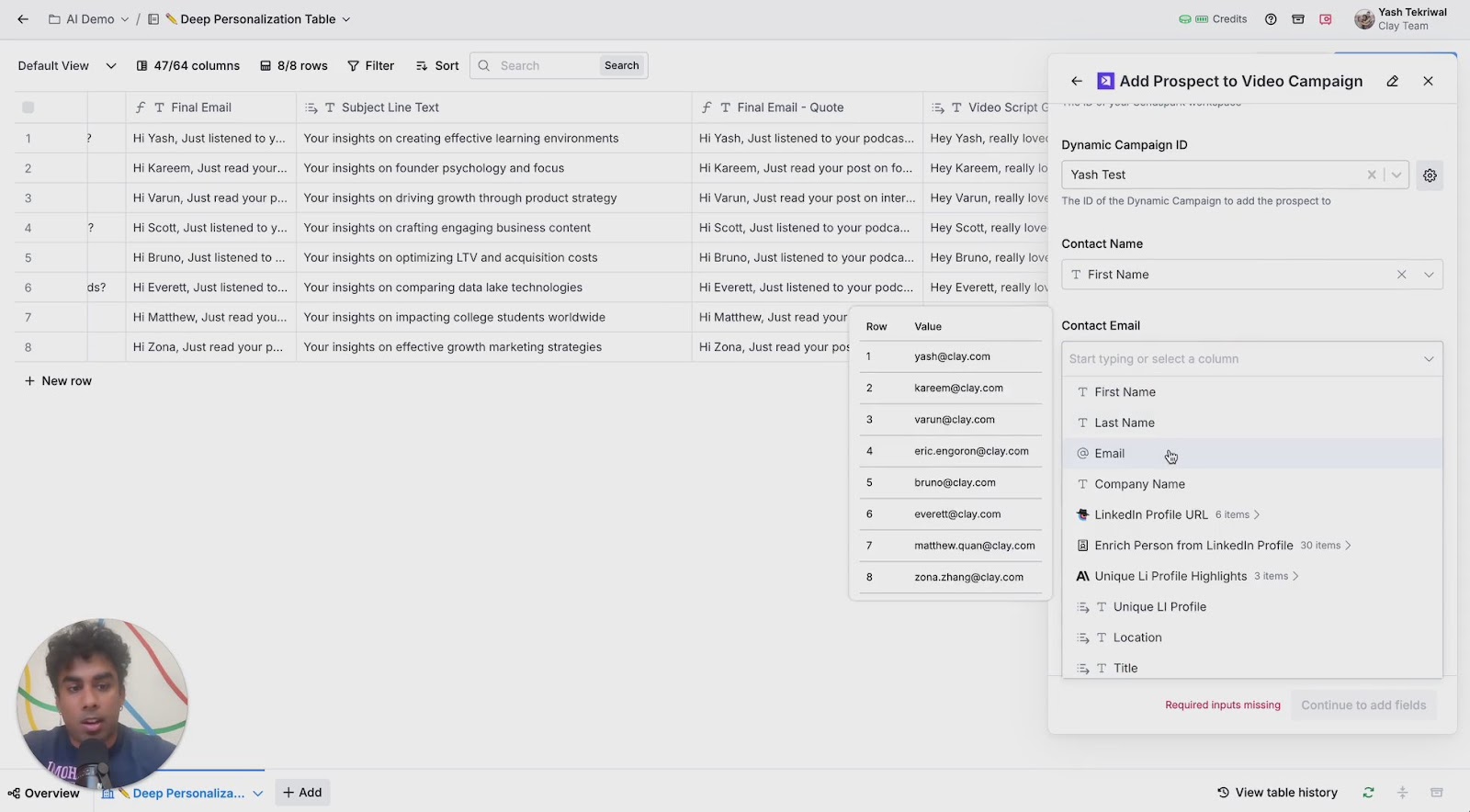Open the 47/64 columns selector

(188, 66)
